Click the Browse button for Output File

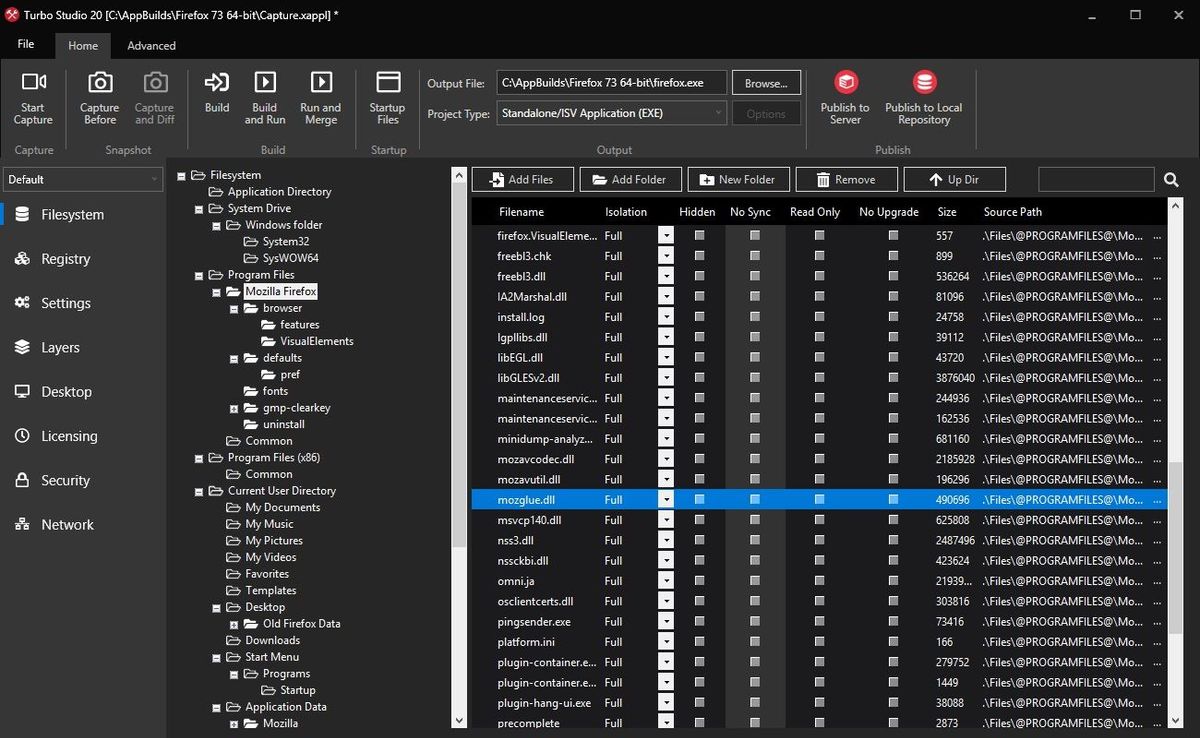pyautogui.click(x=766, y=82)
